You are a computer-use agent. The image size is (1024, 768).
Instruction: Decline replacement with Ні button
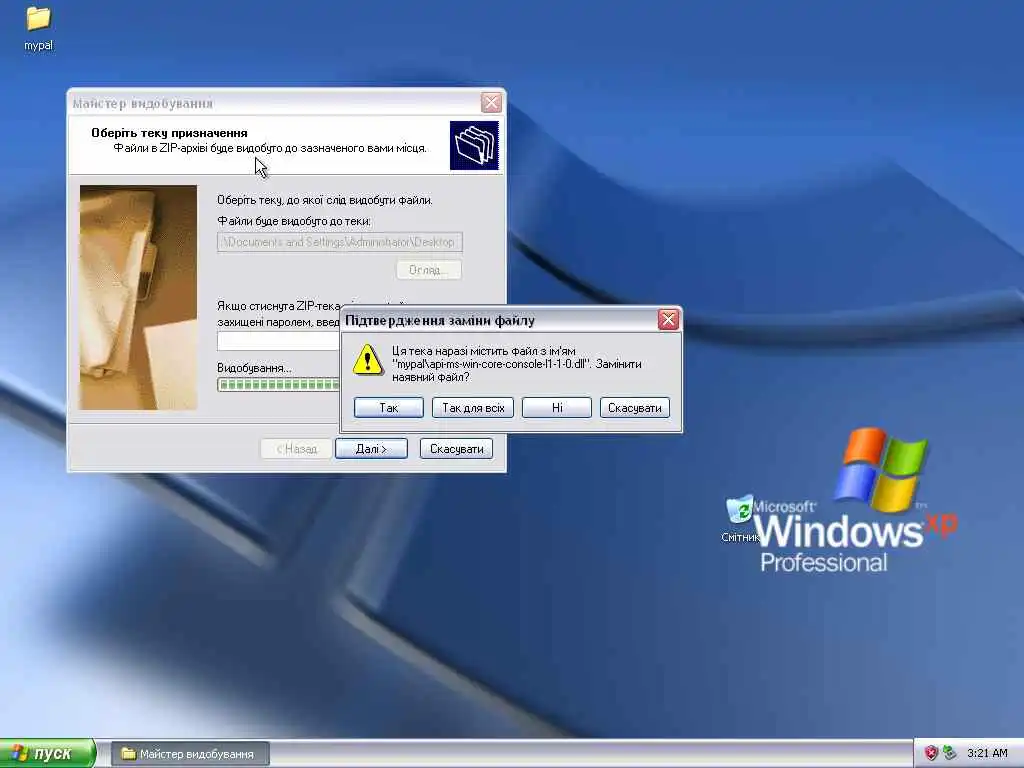click(x=556, y=408)
